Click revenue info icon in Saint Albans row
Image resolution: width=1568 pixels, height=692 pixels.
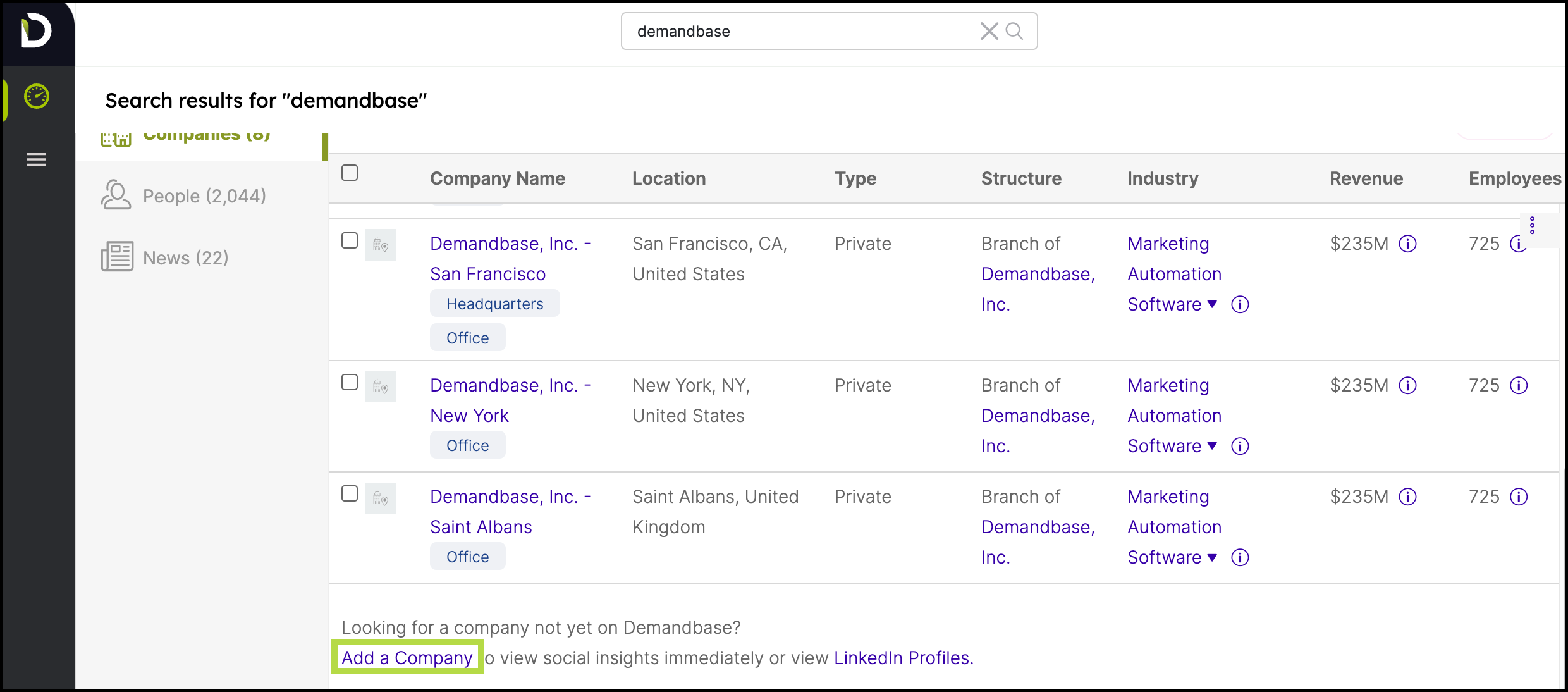click(1407, 497)
